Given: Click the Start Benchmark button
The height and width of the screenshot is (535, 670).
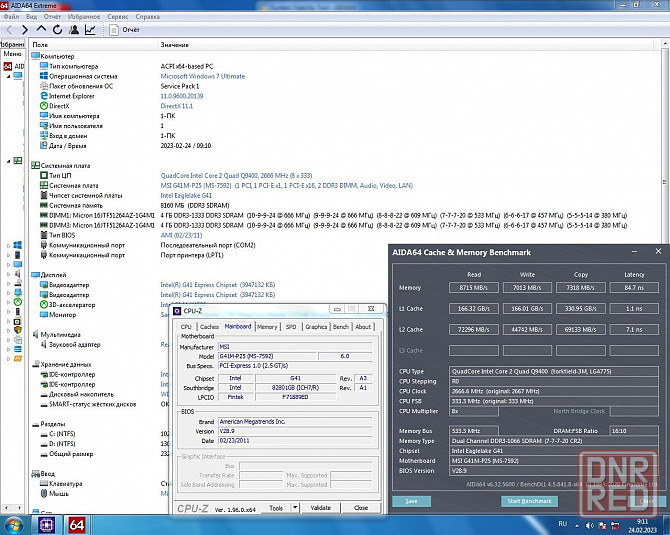Looking at the screenshot, I should (528, 500).
